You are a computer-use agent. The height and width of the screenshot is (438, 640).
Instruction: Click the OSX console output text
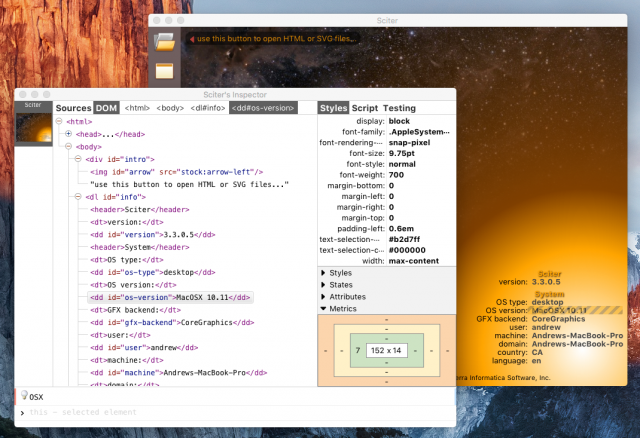tap(36, 397)
